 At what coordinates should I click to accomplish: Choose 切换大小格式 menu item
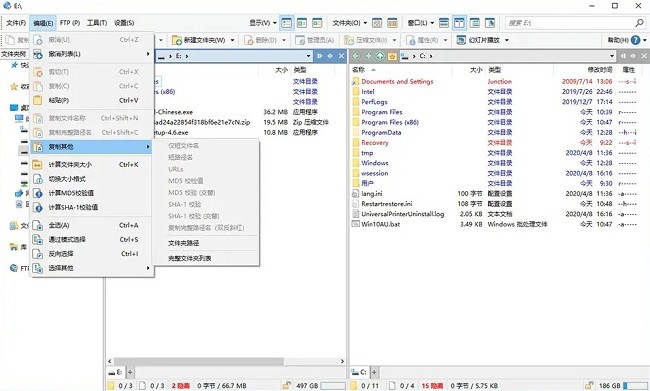[91, 179]
